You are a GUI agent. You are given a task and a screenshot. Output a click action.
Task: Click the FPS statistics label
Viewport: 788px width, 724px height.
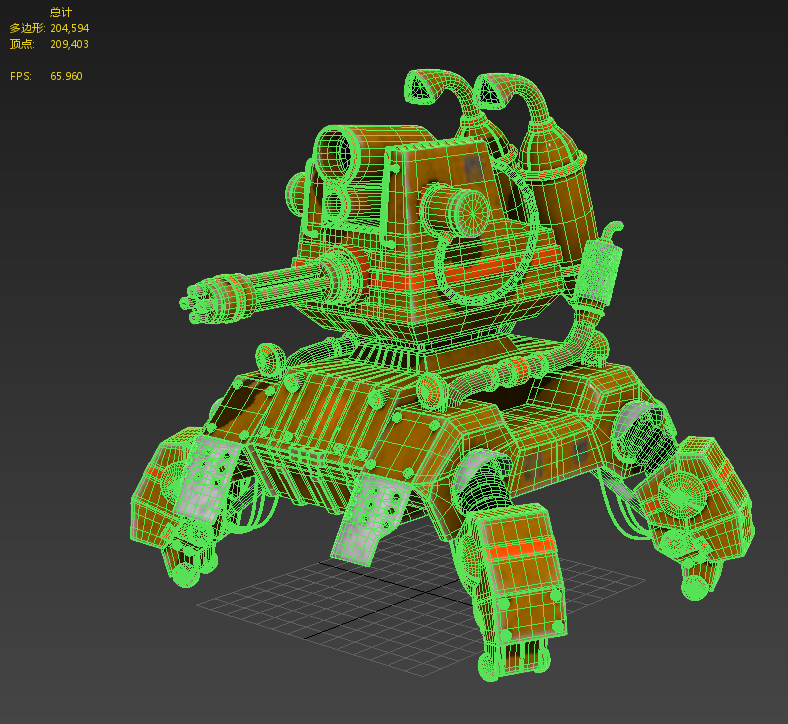click(21, 76)
